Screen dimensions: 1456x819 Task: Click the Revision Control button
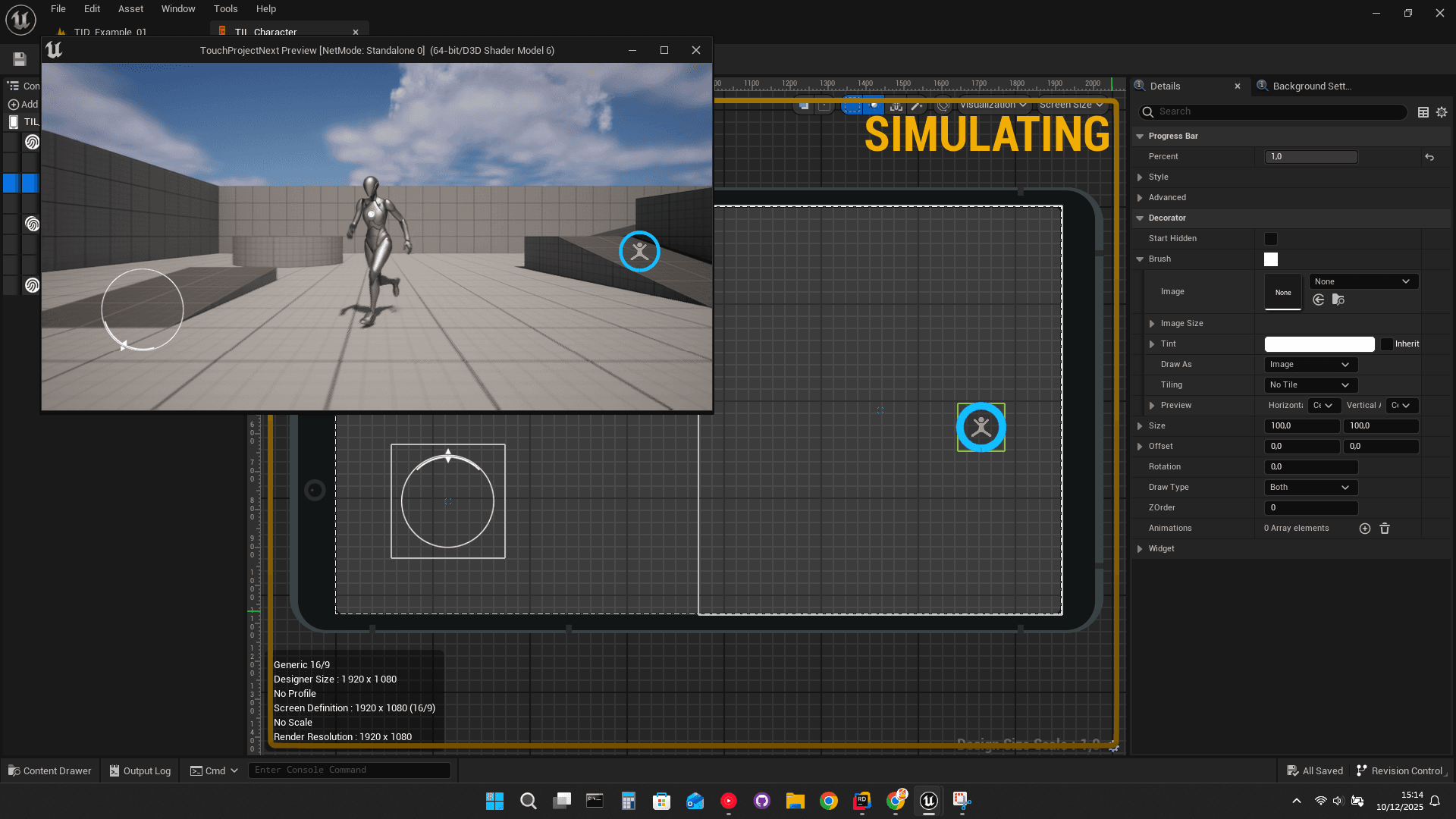[x=1401, y=771]
